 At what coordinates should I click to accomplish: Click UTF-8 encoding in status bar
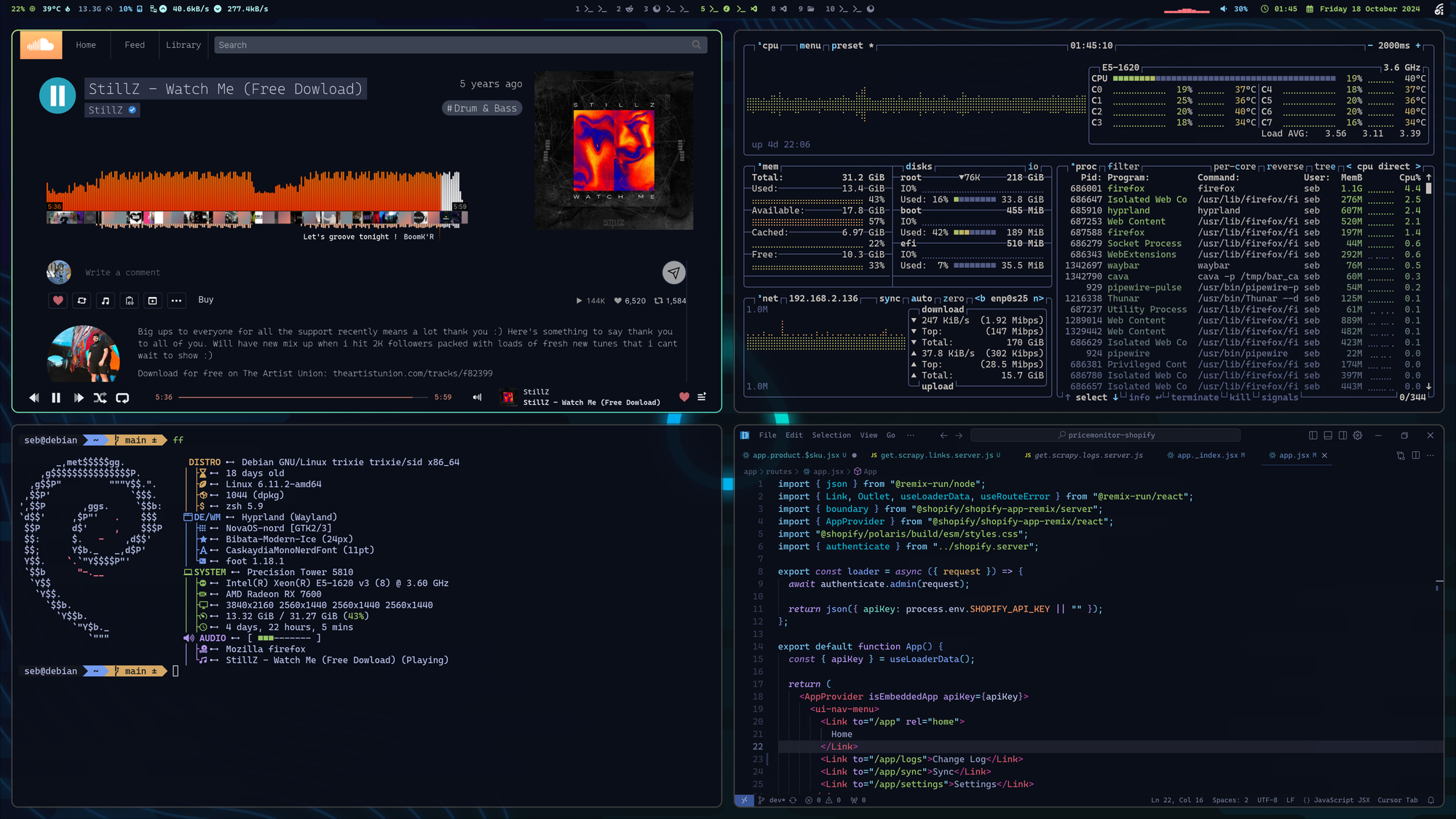click(x=1267, y=800)
